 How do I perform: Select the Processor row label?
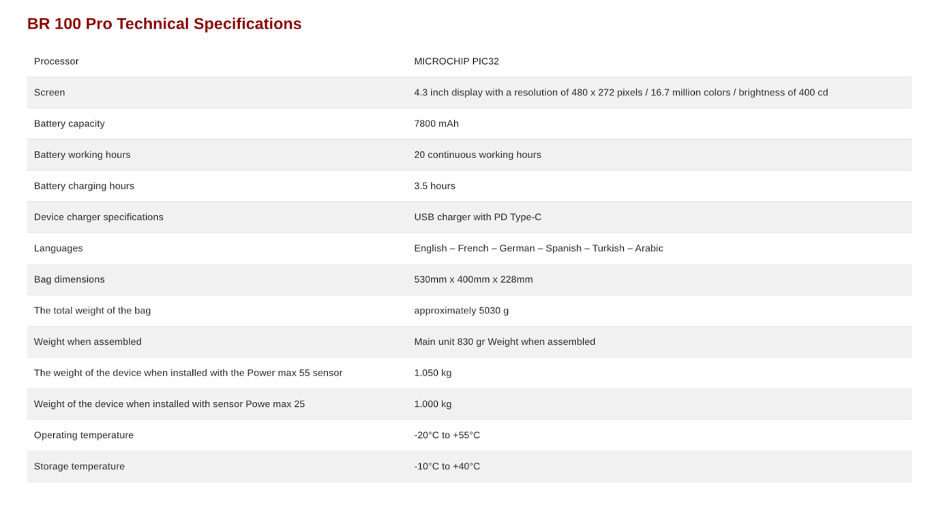56,61
